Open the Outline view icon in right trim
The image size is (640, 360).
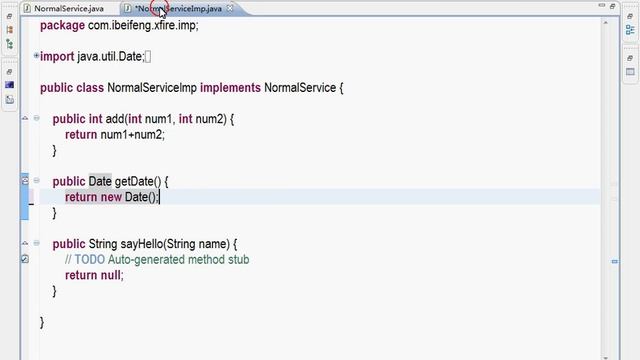coord(630,30)
